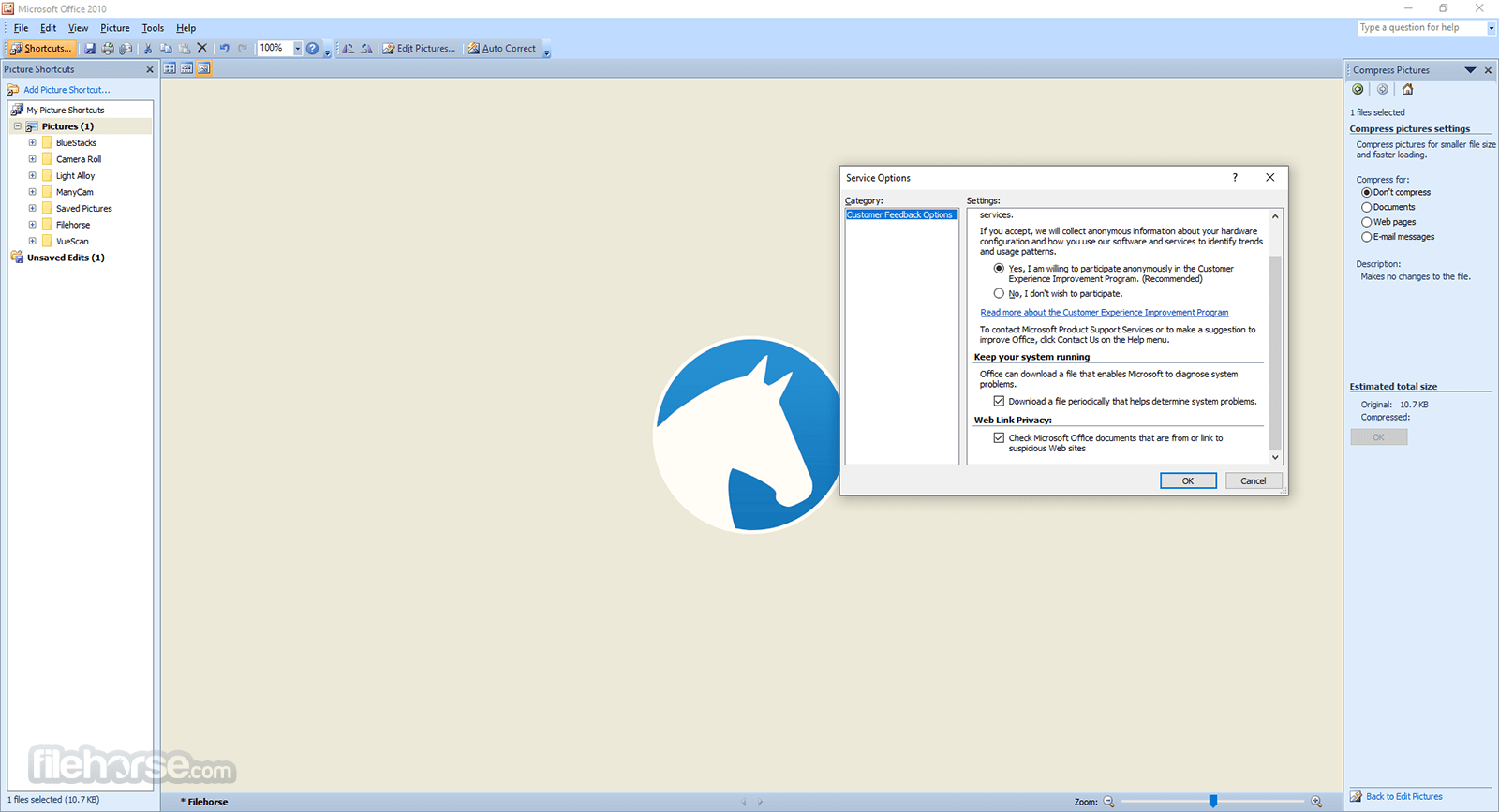
Task: Open the File menu
Action: click(x=21, y=28)
